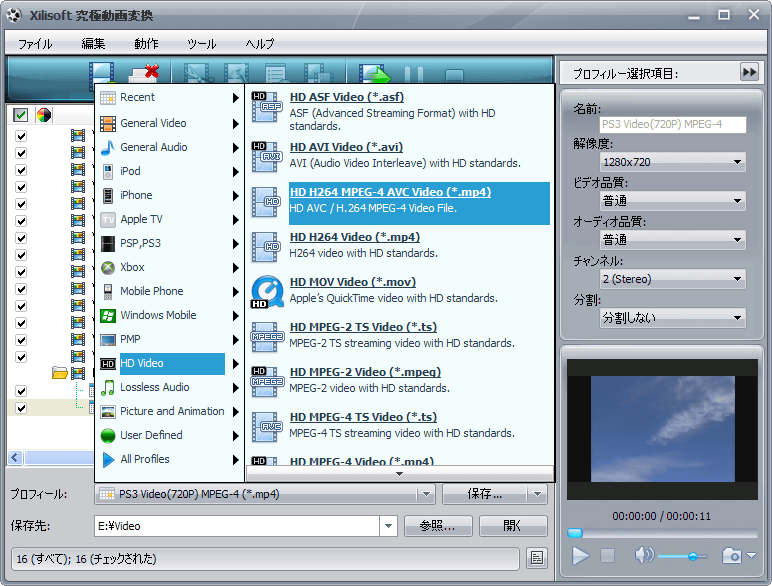
Task: Click the Windows Mobile flag icon
Action: point(108,316)
